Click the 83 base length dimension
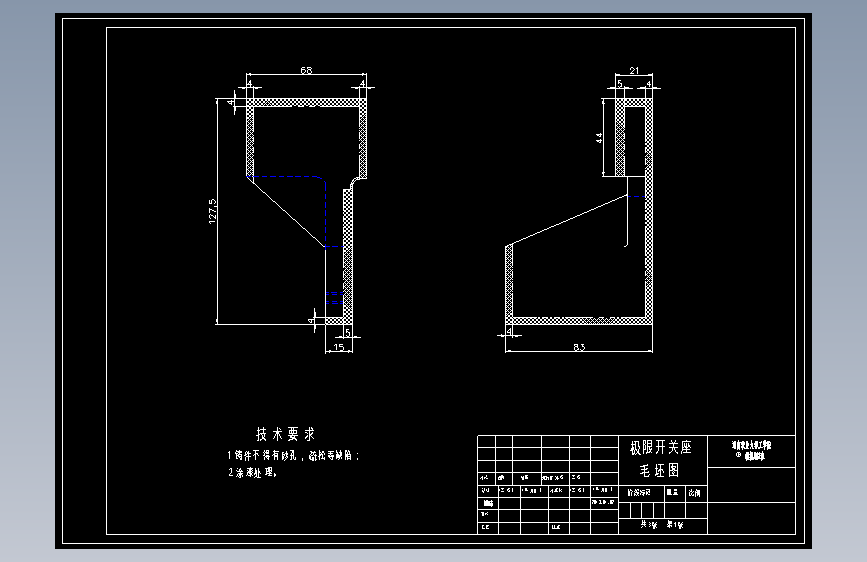Viewport: 867px width, 562px height. 579,347
